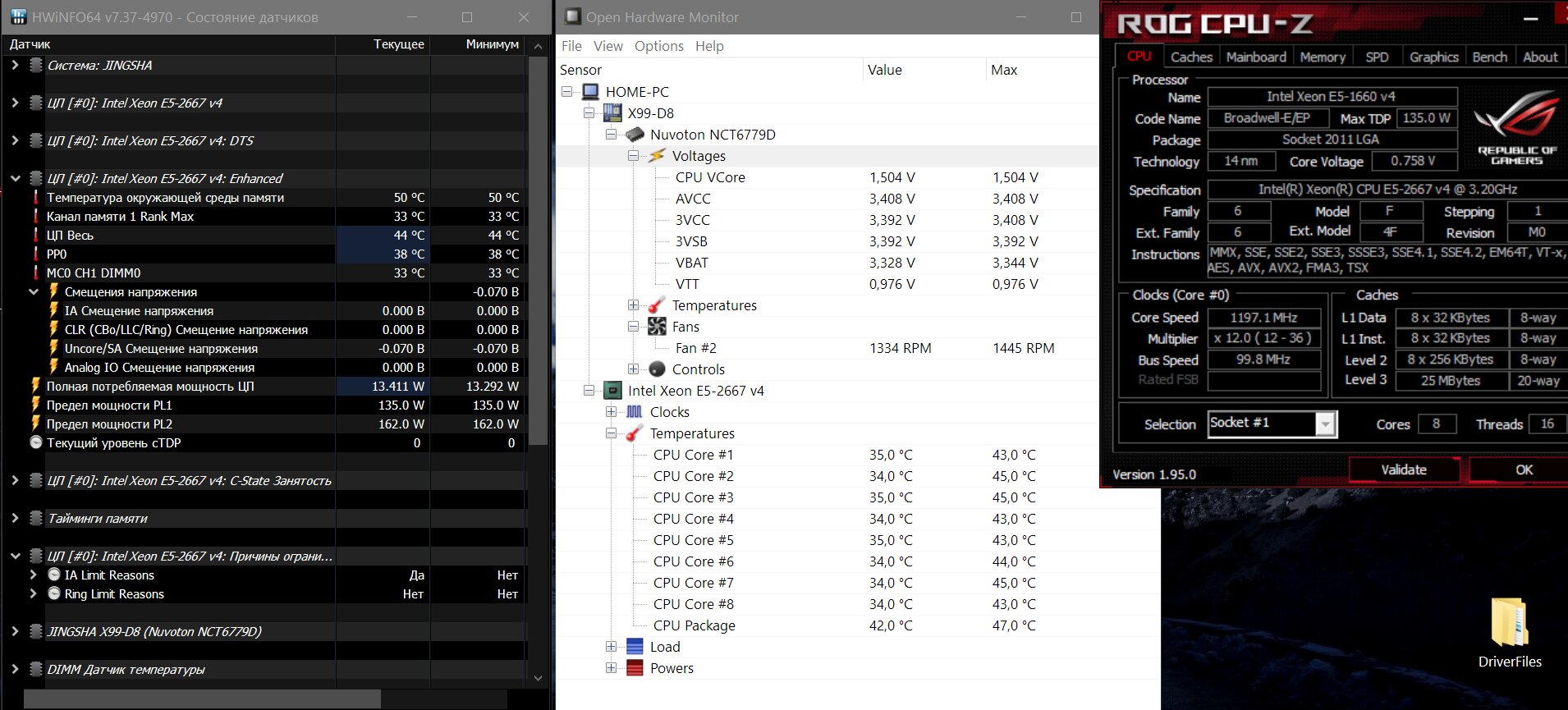Click the chip icon beside Система: JINGSHA
The height and width of the screenshot is (710, 1568).
(x=36, y=66)
